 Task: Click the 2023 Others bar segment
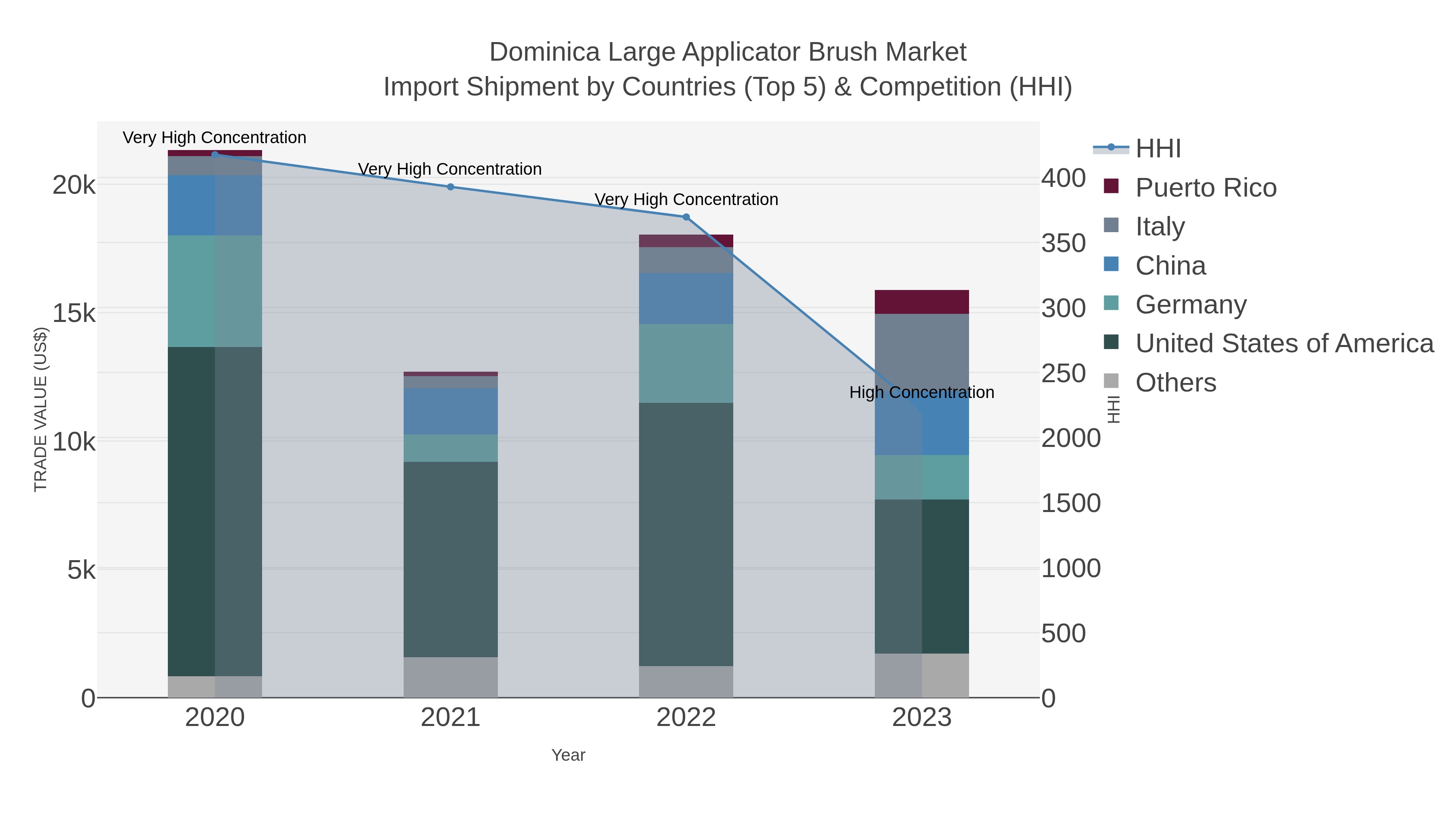pyautogui.click(x=922, y=675)
